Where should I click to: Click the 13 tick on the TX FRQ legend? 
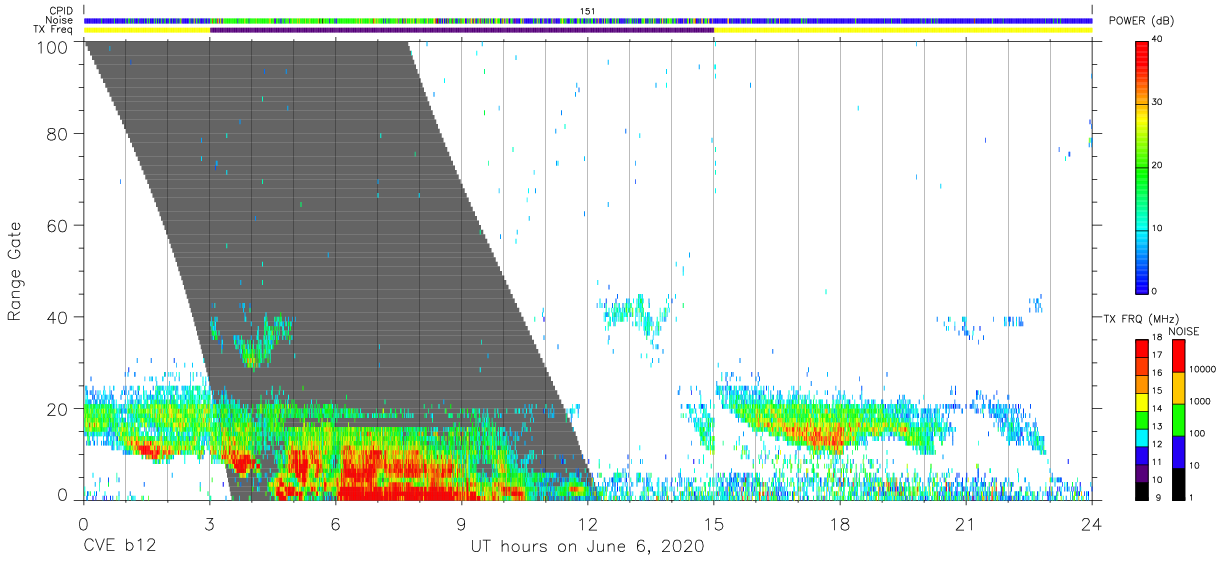[x=1159, y=427]
